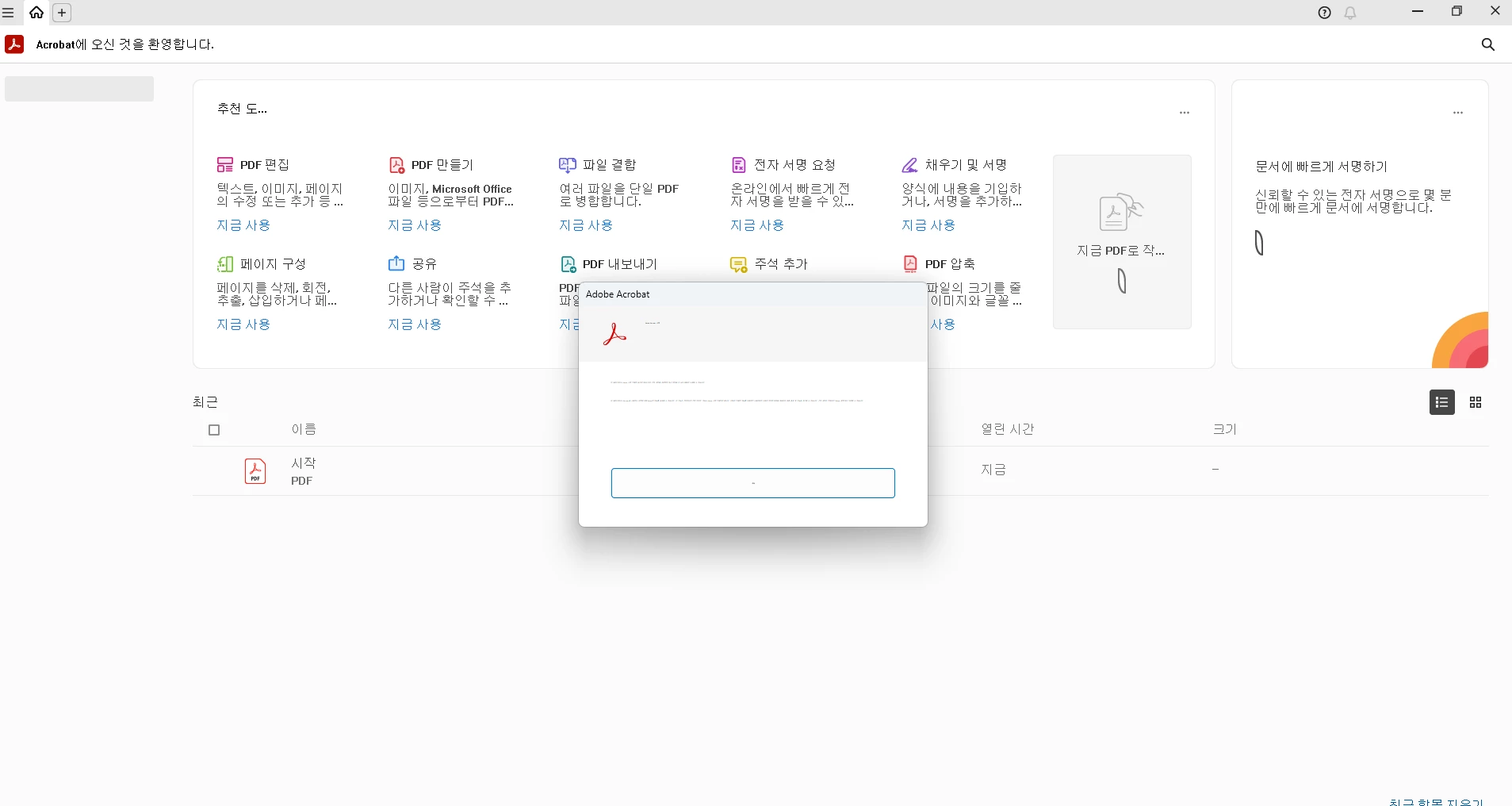Screen dimensions: 1512x806
Task: Click 지금 사용 under 채우기 및 서명
Action: tap(928, 225)
